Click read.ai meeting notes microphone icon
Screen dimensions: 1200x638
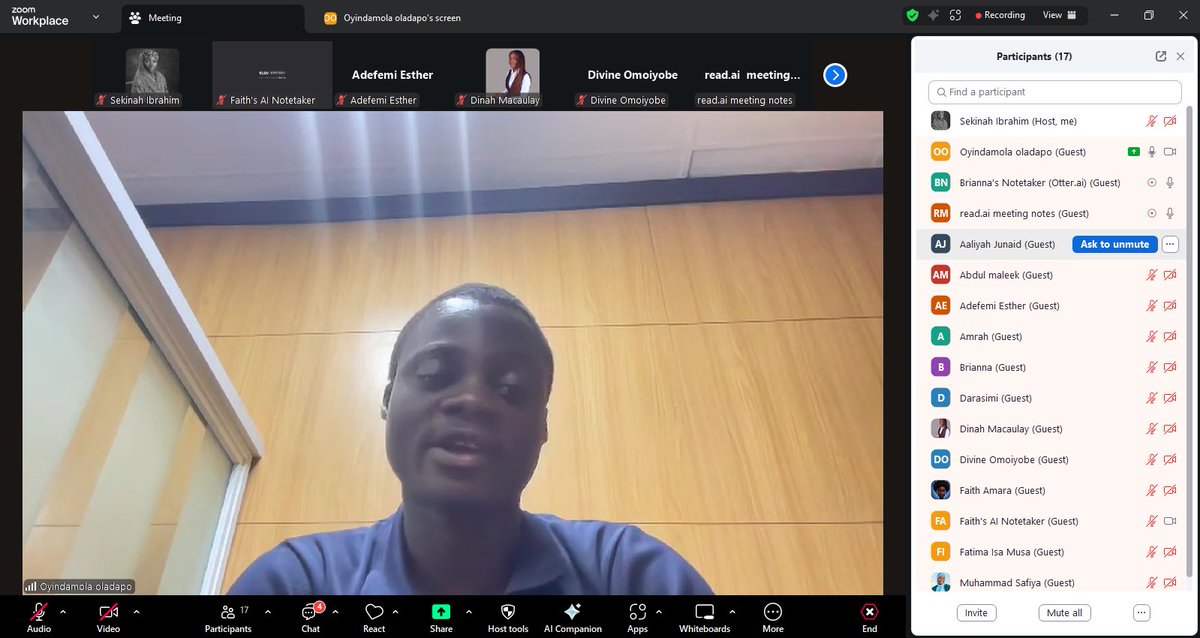1170,213
